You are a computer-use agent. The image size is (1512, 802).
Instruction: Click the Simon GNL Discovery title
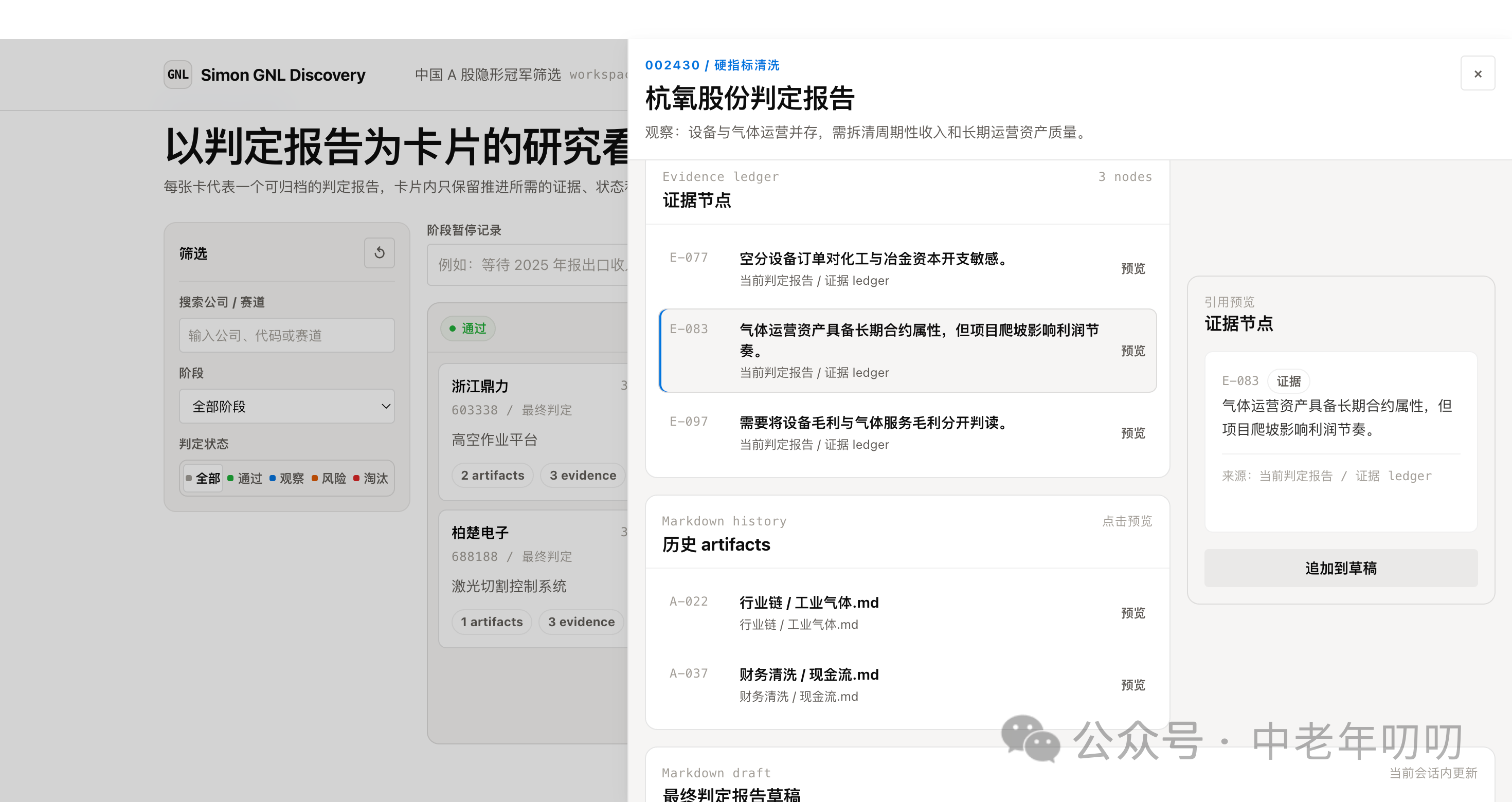(283, 75)
